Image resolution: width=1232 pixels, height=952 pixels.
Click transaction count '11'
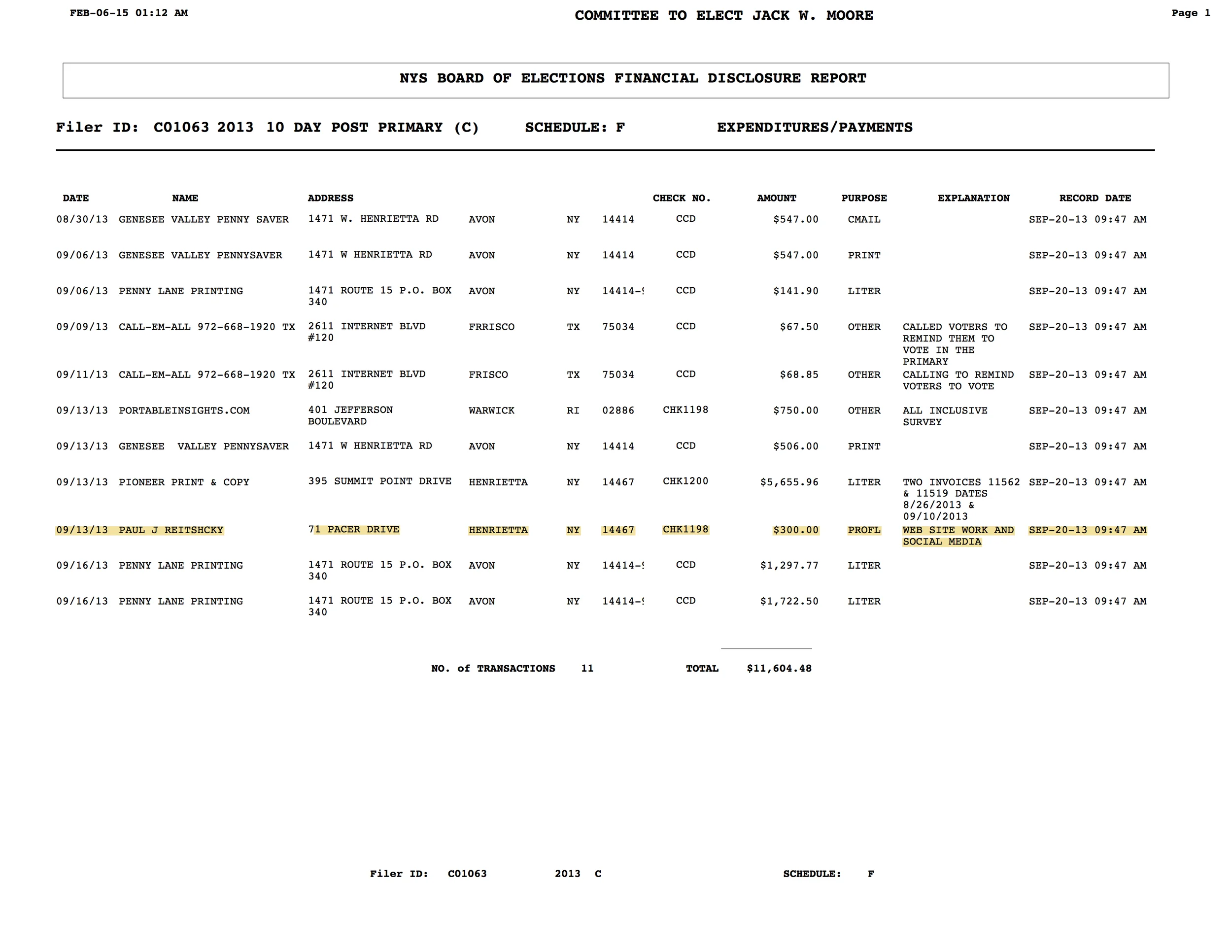pos(587,668)
